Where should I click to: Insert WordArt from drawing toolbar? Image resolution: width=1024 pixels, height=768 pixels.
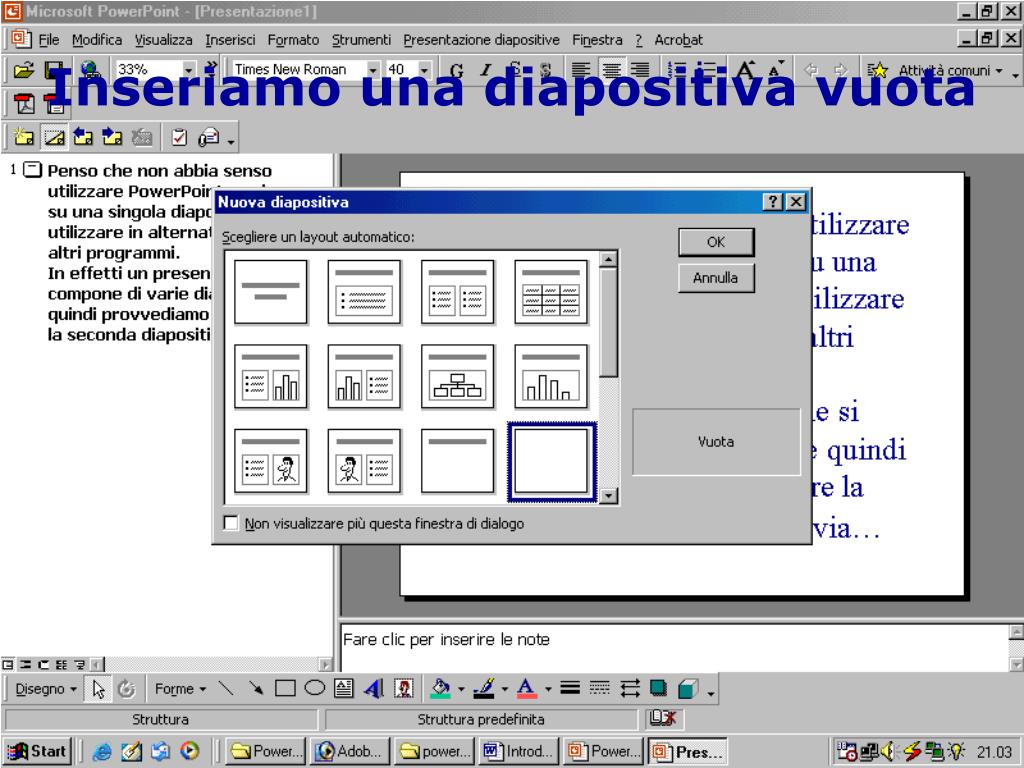pos(374,688)
